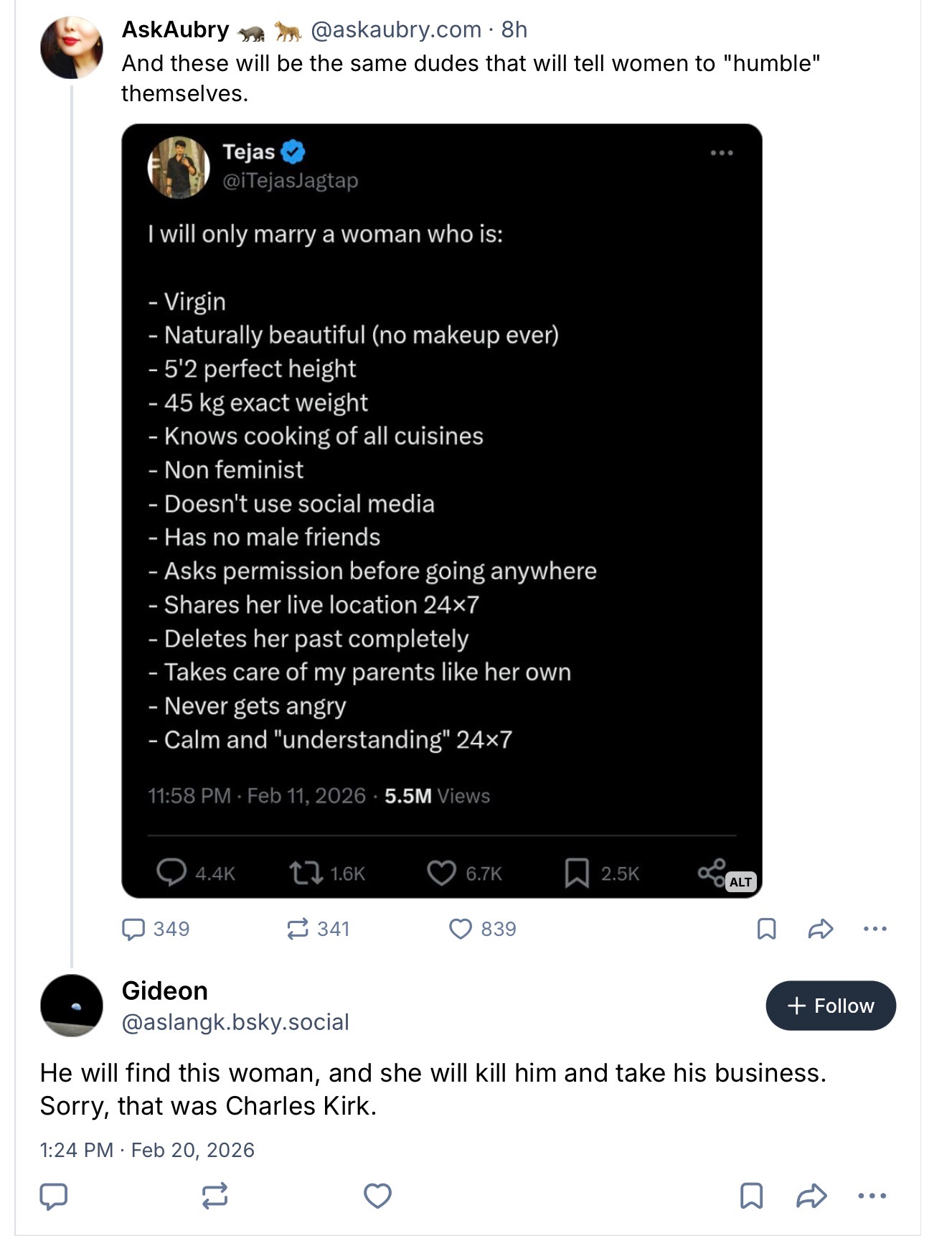Like AskAubry's post with 839 likes
Viewport: 952px width, 1236px height.
click(461, 929)
